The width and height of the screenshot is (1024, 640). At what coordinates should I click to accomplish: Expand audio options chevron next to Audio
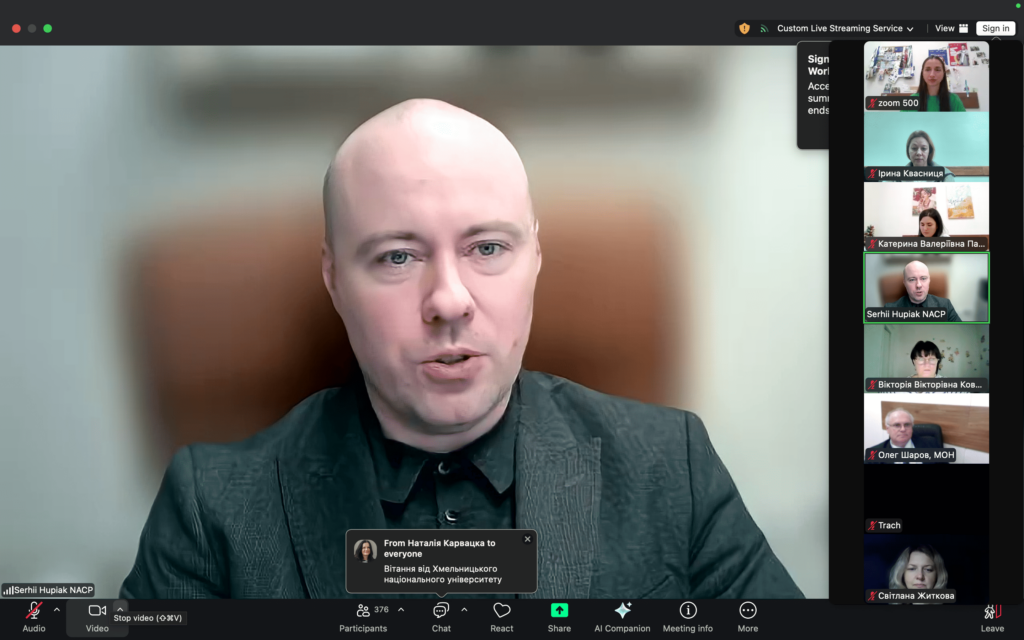[56, 609]
